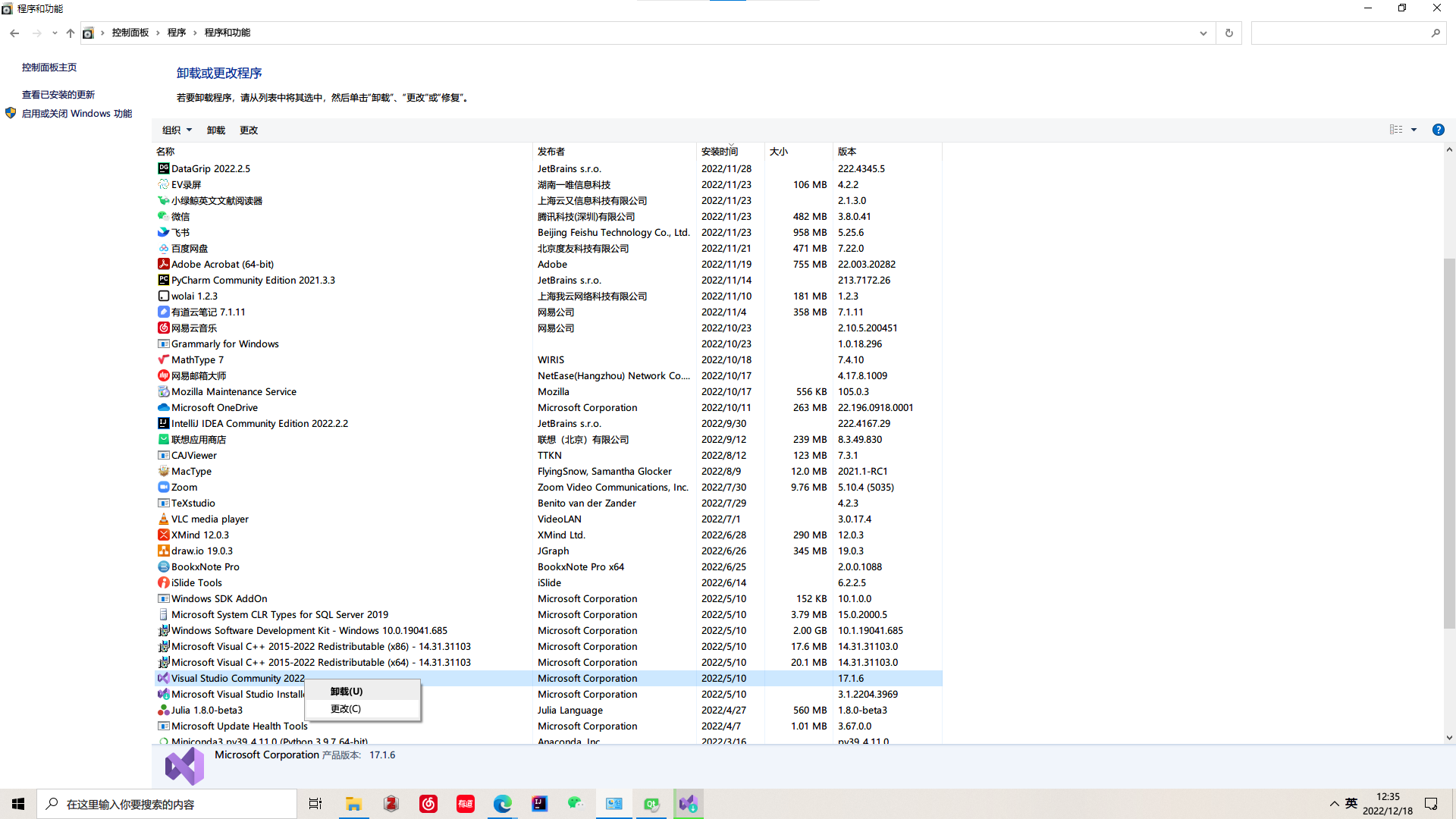Expand the address bar history dropdown

[1203, 33]
